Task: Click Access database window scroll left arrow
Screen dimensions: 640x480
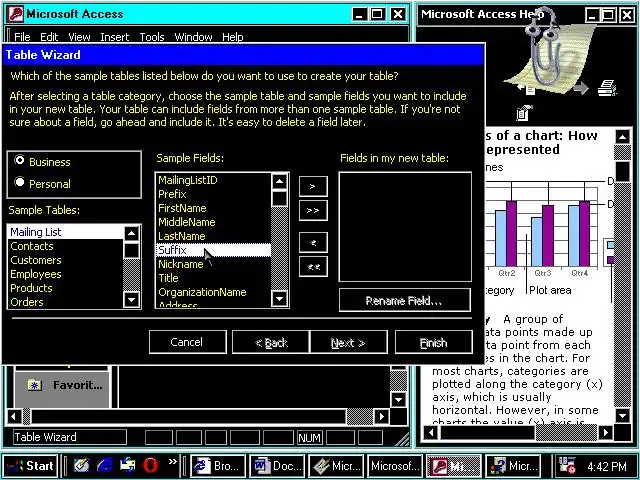Action: [x=14, y=416]
